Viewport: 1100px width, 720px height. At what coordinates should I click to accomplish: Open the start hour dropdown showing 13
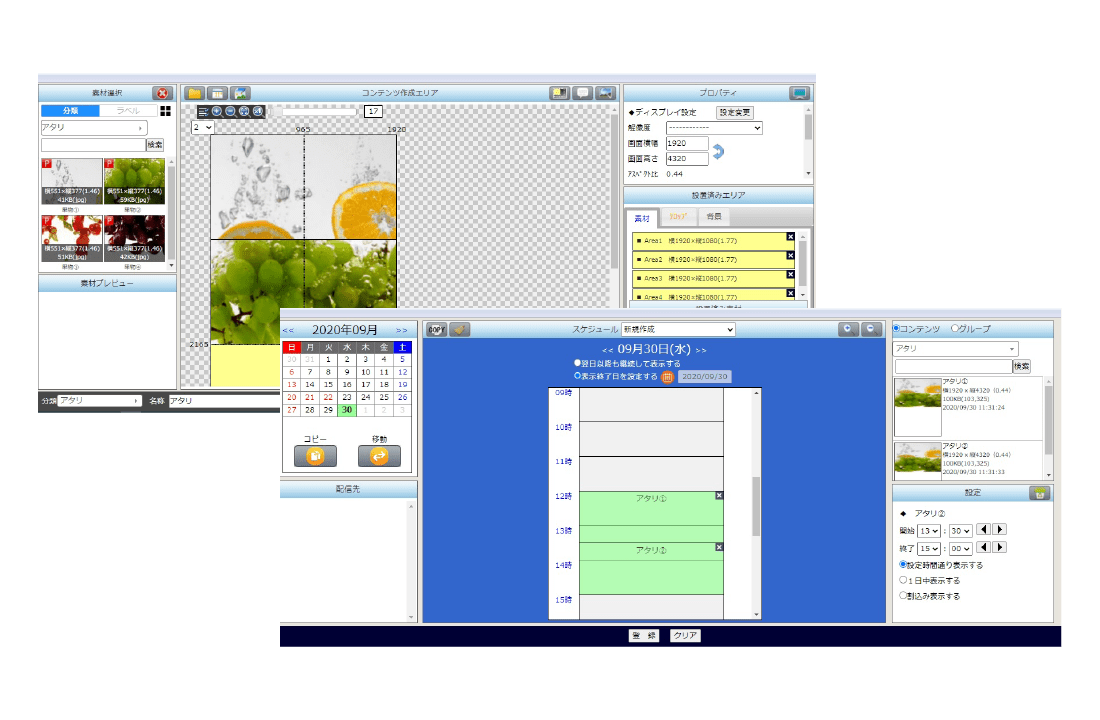[x=929, y=531]
